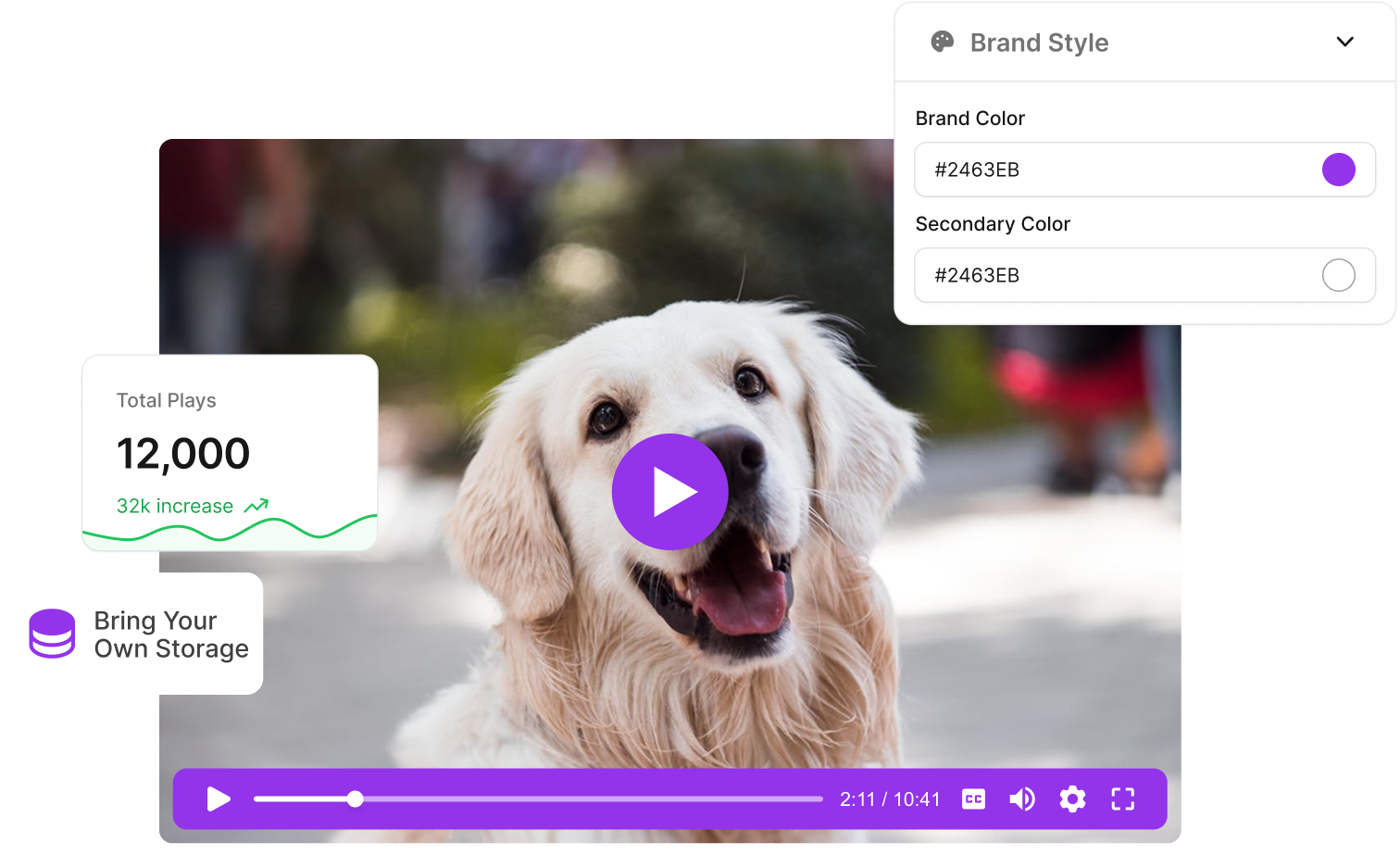
Task: Click the 2:11 / 10:41 time display
Action: pos(890,799)
